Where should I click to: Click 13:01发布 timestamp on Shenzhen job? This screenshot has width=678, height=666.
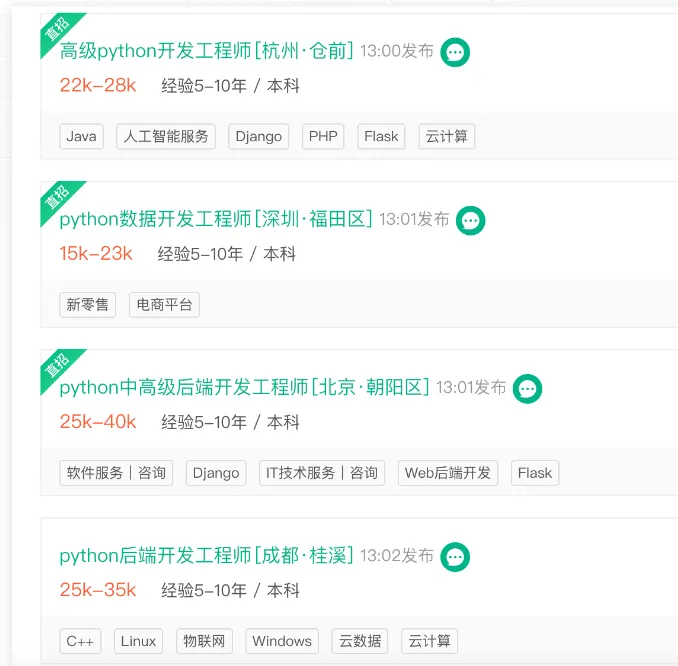pos(414,220)
